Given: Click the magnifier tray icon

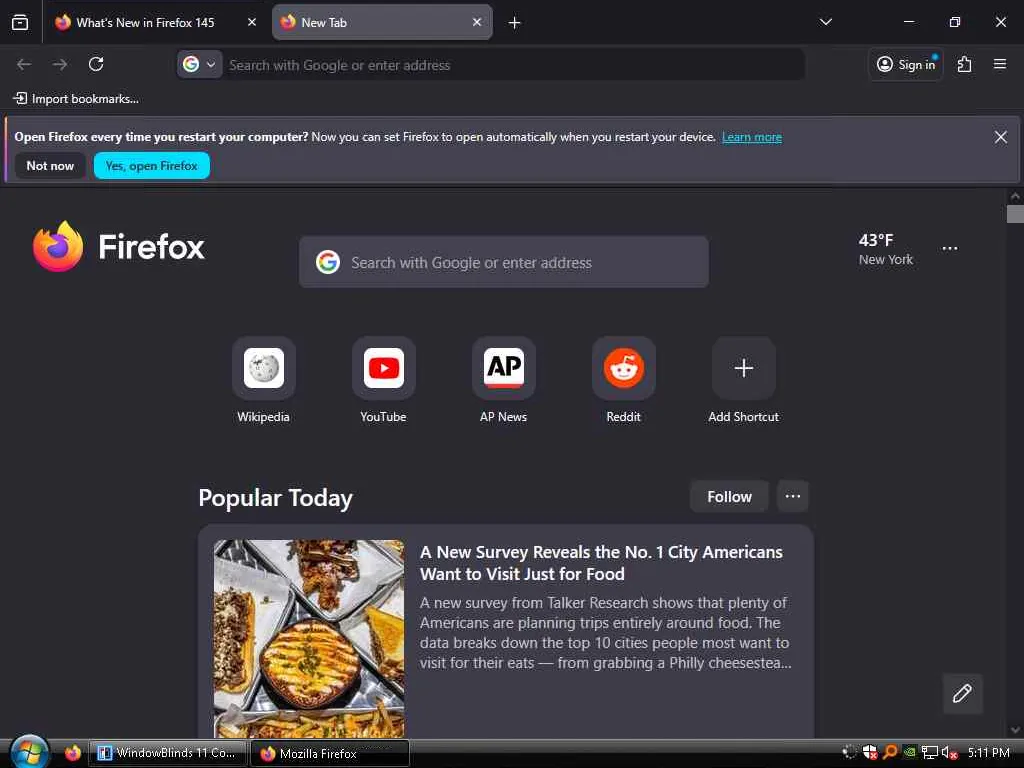Looking at the screenshot, I should (x=889, y=753).
